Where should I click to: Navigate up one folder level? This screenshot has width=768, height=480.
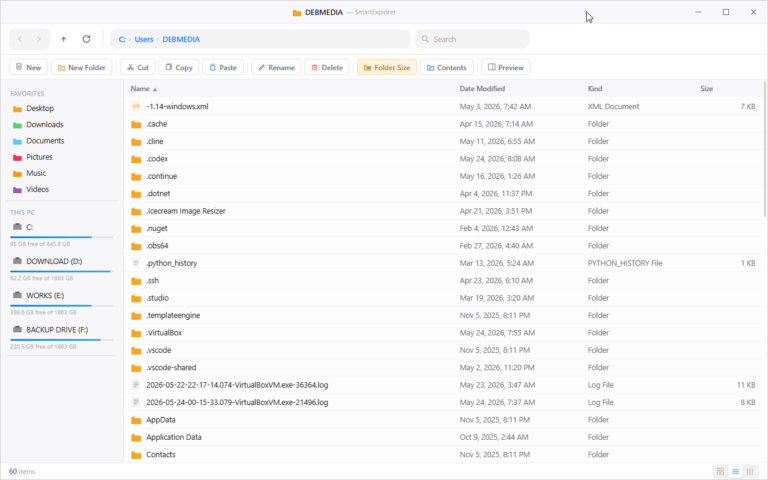[x=63, y=39]
